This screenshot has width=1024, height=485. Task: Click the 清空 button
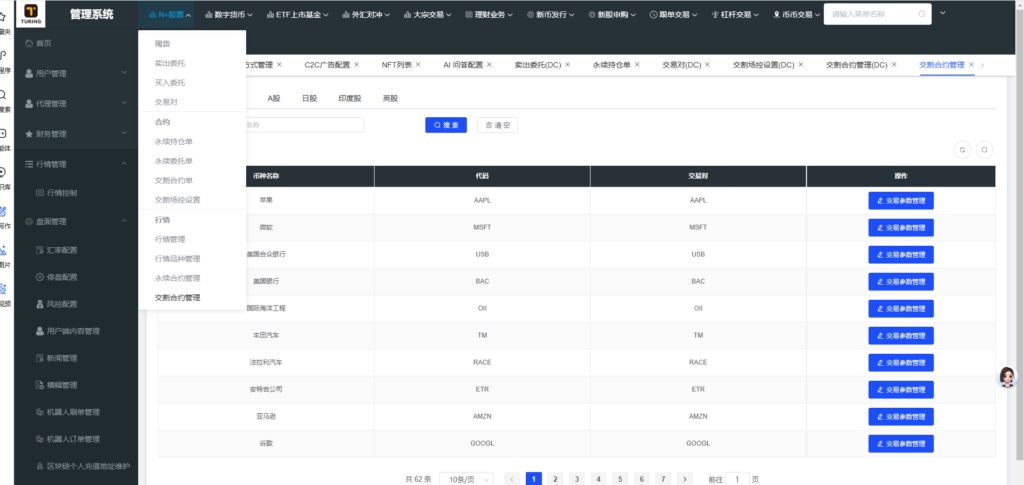(x=498, y=125)
